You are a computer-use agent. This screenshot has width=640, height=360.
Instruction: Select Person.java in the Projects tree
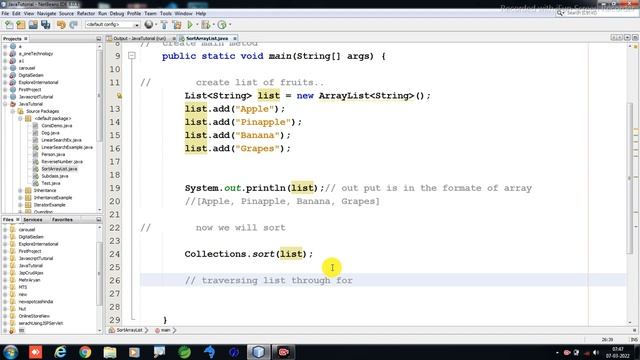pyautogui.click(x=53, y=155)
